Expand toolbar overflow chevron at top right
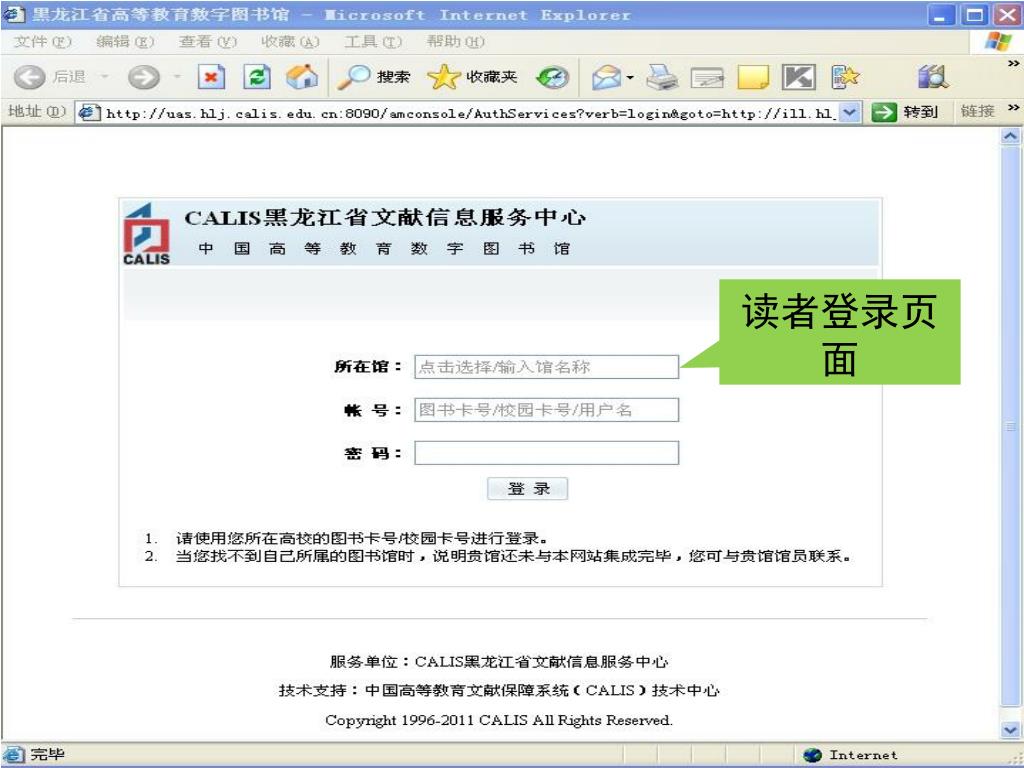1024x768 pixels. point(1014,63)
